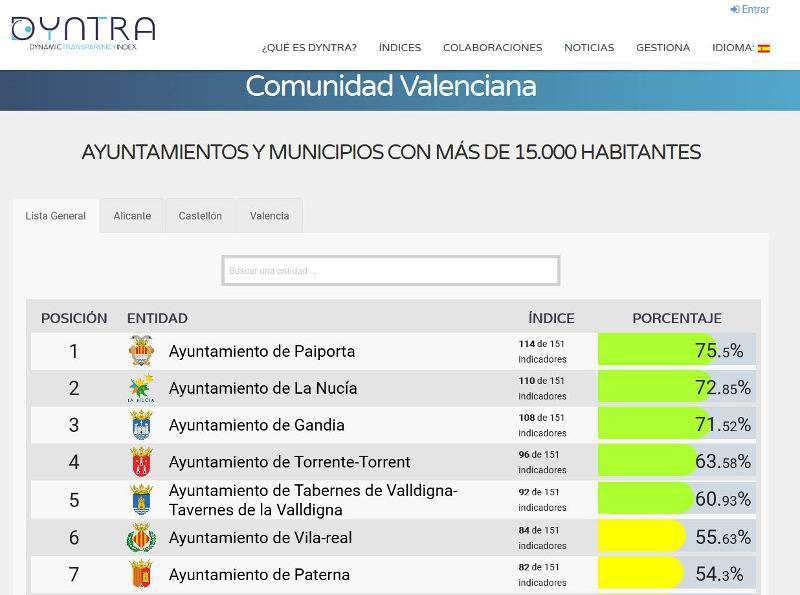Switch to the Castellón tab
800x595 pixels.
point(200,215)
